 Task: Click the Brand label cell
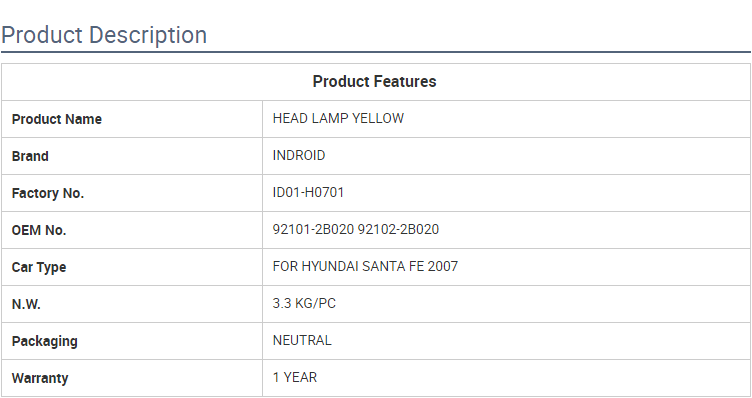(132, 156)
